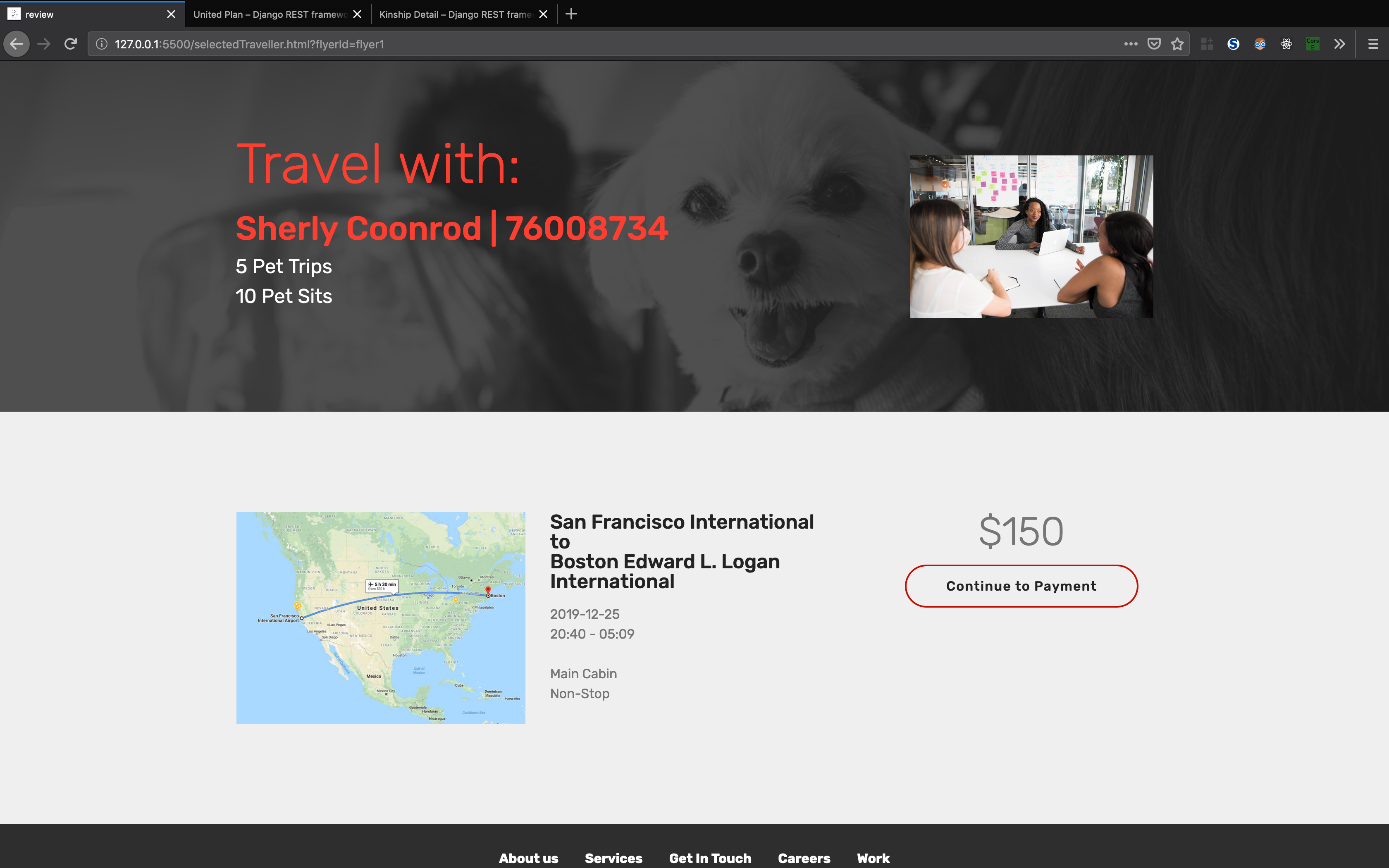Click the Continue to Payment button
1389x868 pixels.
coord(1021,586)
